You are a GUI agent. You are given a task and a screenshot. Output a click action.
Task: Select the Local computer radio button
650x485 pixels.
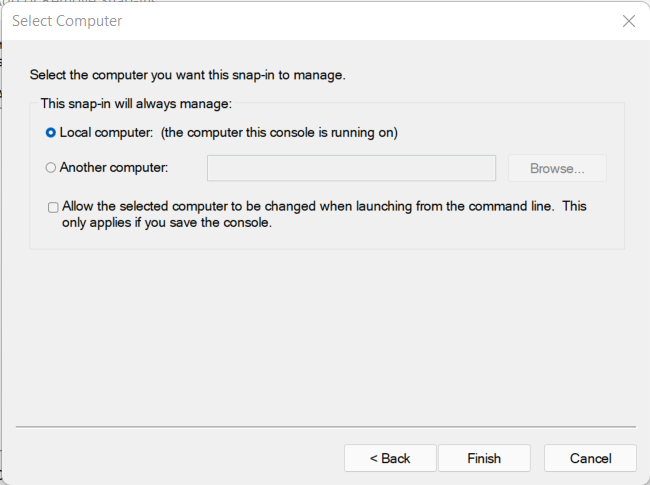click(51, 132)
